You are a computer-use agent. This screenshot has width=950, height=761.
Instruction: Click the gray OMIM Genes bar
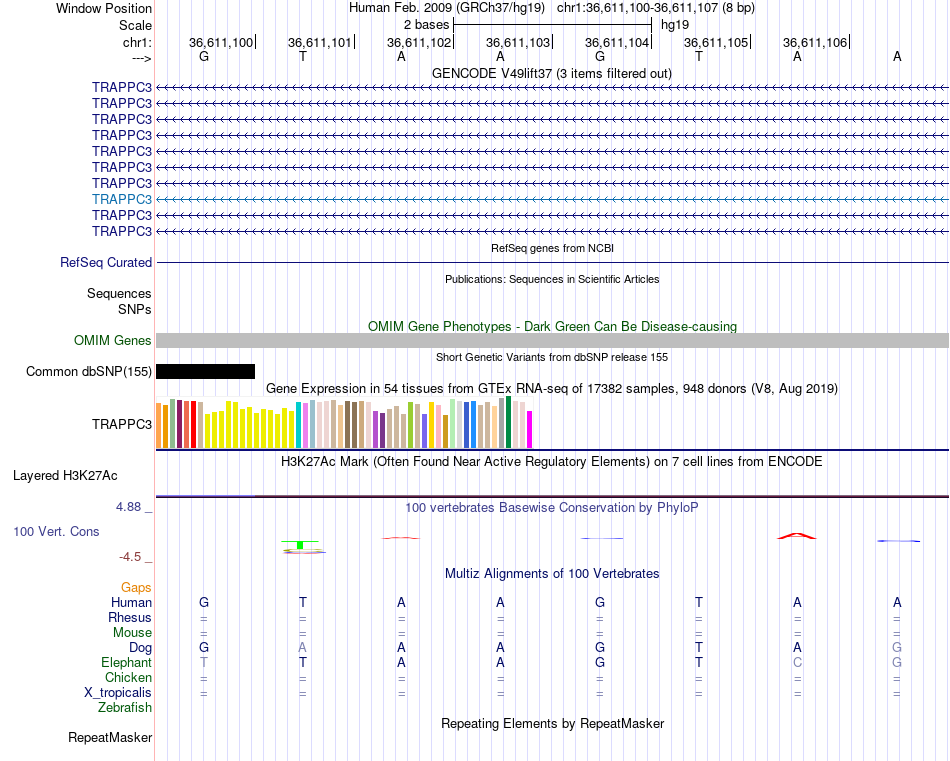point(552,341)
